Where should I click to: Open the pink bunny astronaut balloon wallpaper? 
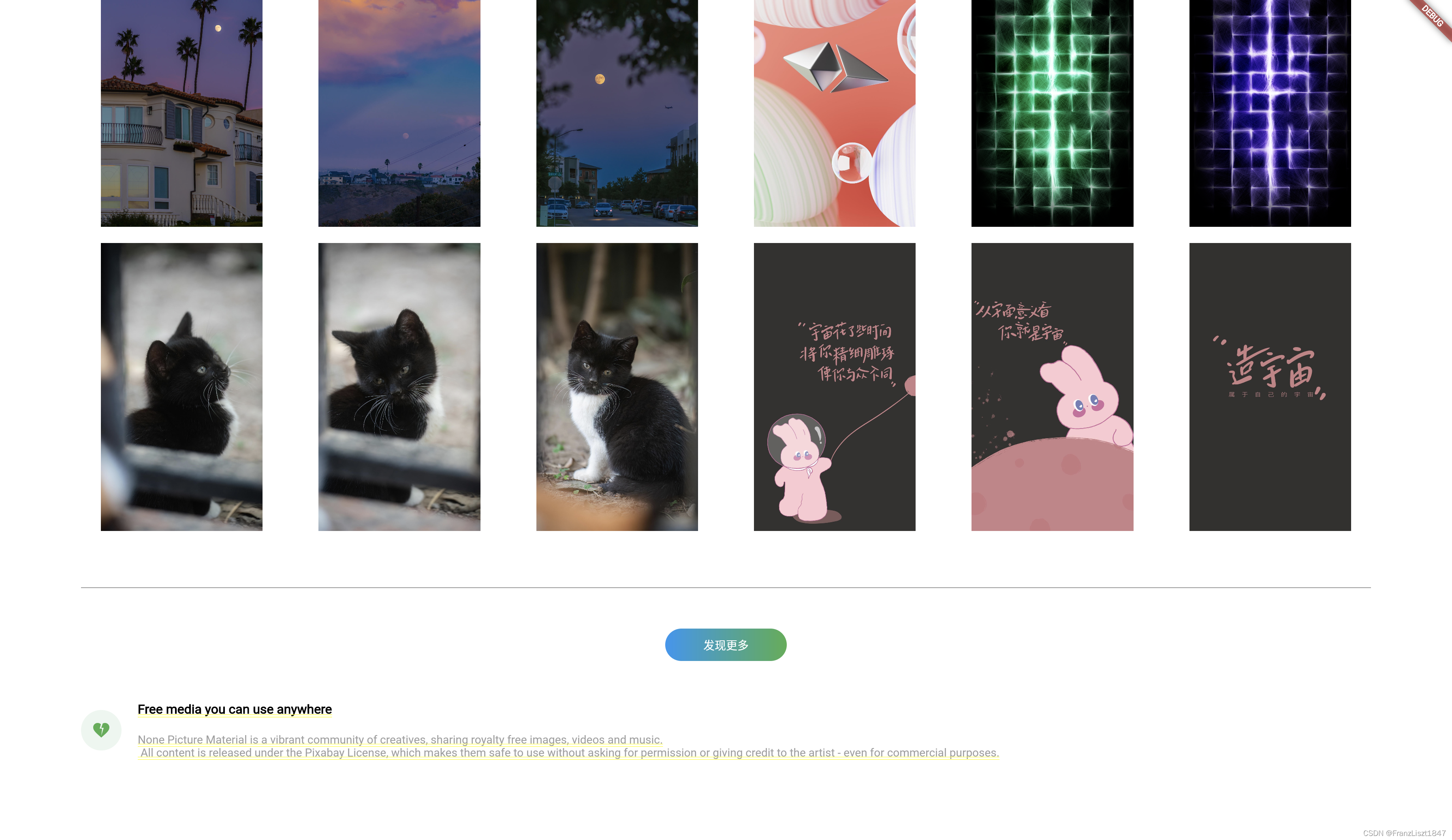pos(834,386)
